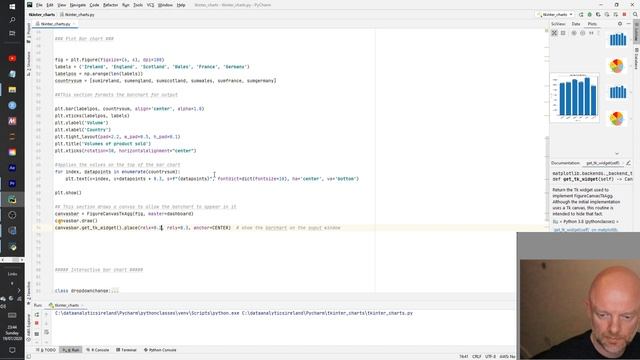Click the Profile run icon

(607, 15)
